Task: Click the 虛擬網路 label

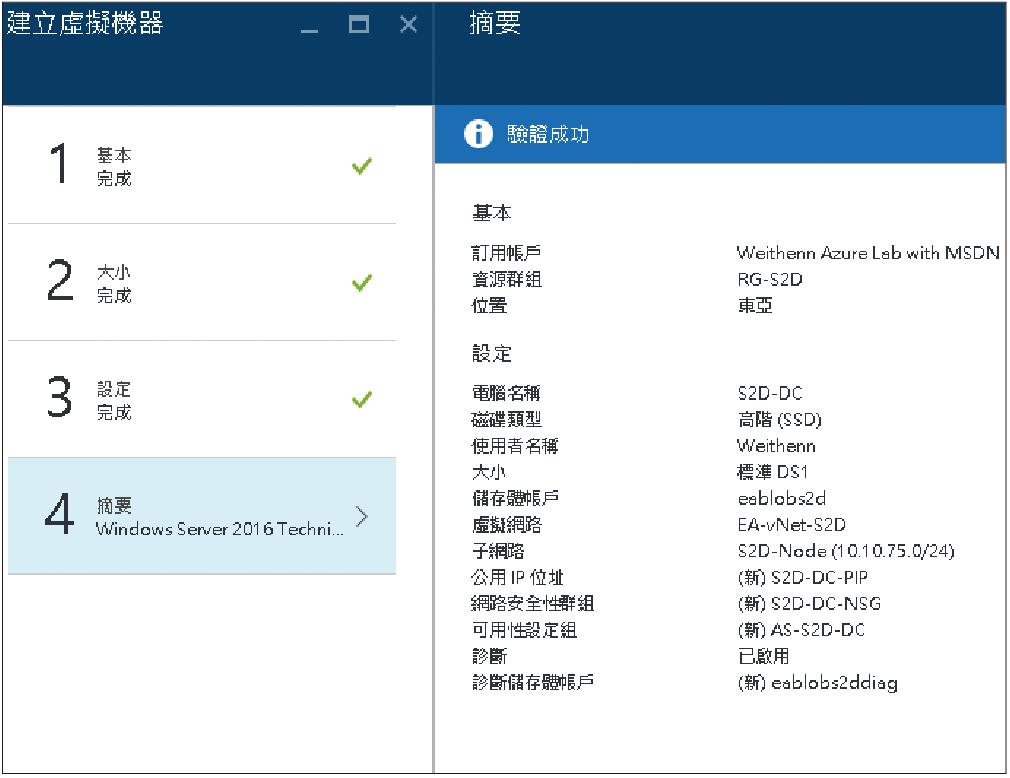Action: [x=506, y=525]
